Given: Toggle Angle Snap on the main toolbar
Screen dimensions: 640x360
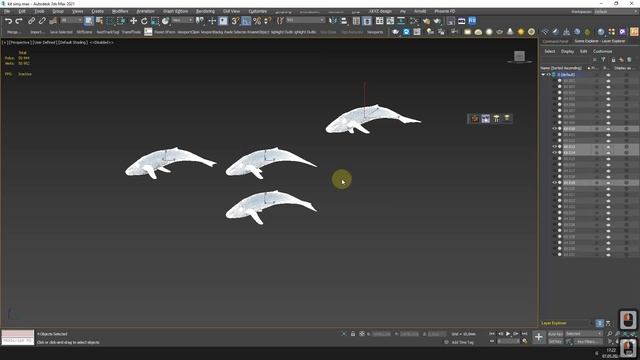Looking at the screenshot, I should (246, 21).
